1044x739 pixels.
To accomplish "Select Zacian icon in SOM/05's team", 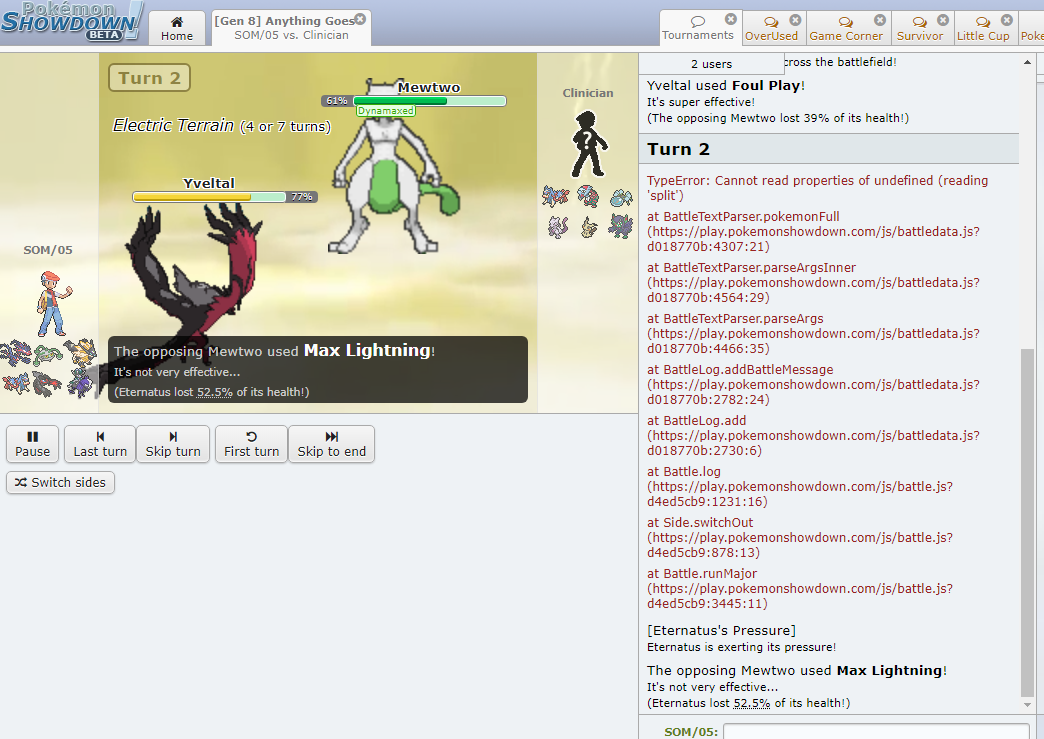I will pyautogui.click(x=15, y=383).
